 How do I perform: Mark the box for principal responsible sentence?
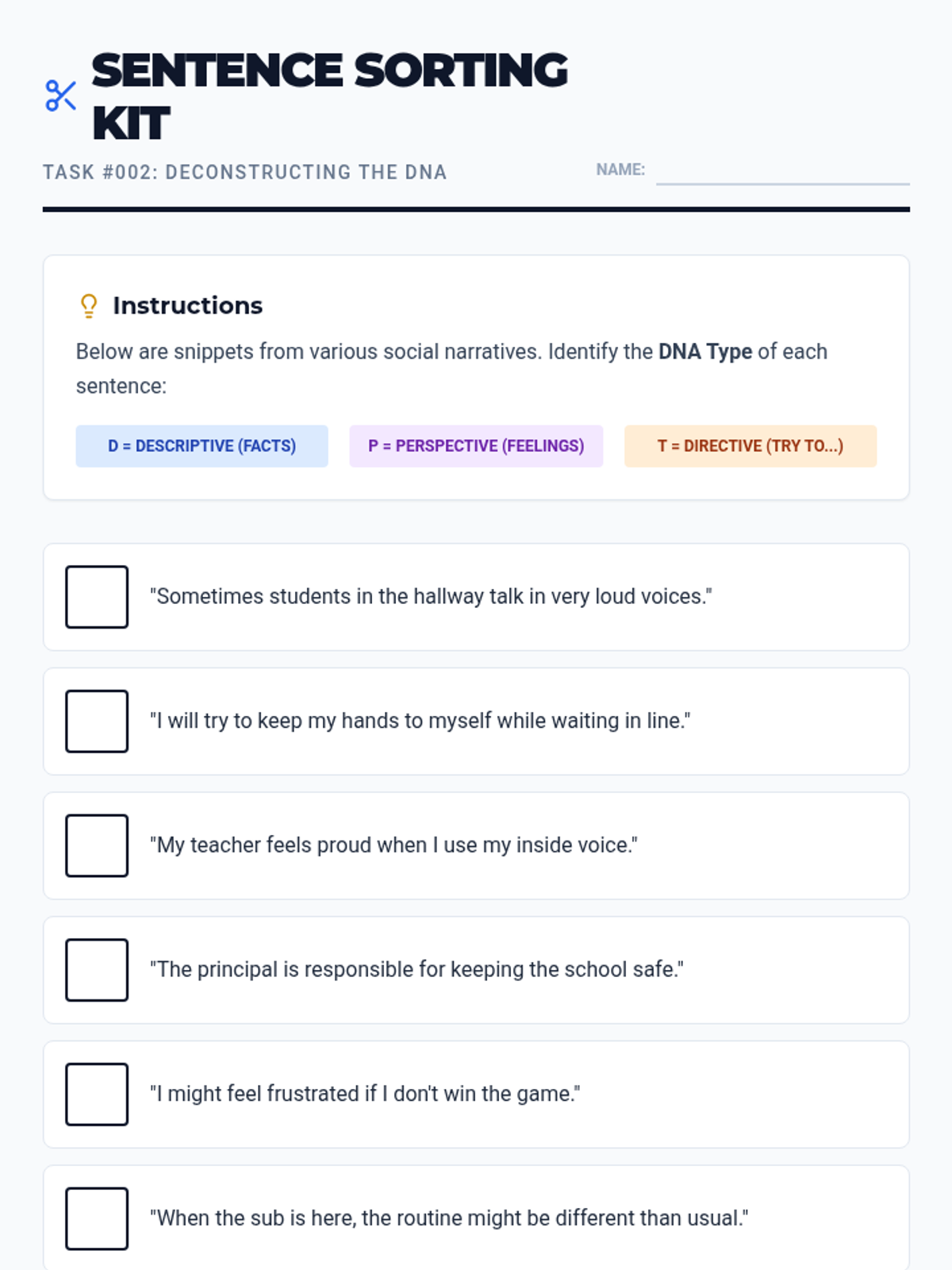[x=97, y=970]
